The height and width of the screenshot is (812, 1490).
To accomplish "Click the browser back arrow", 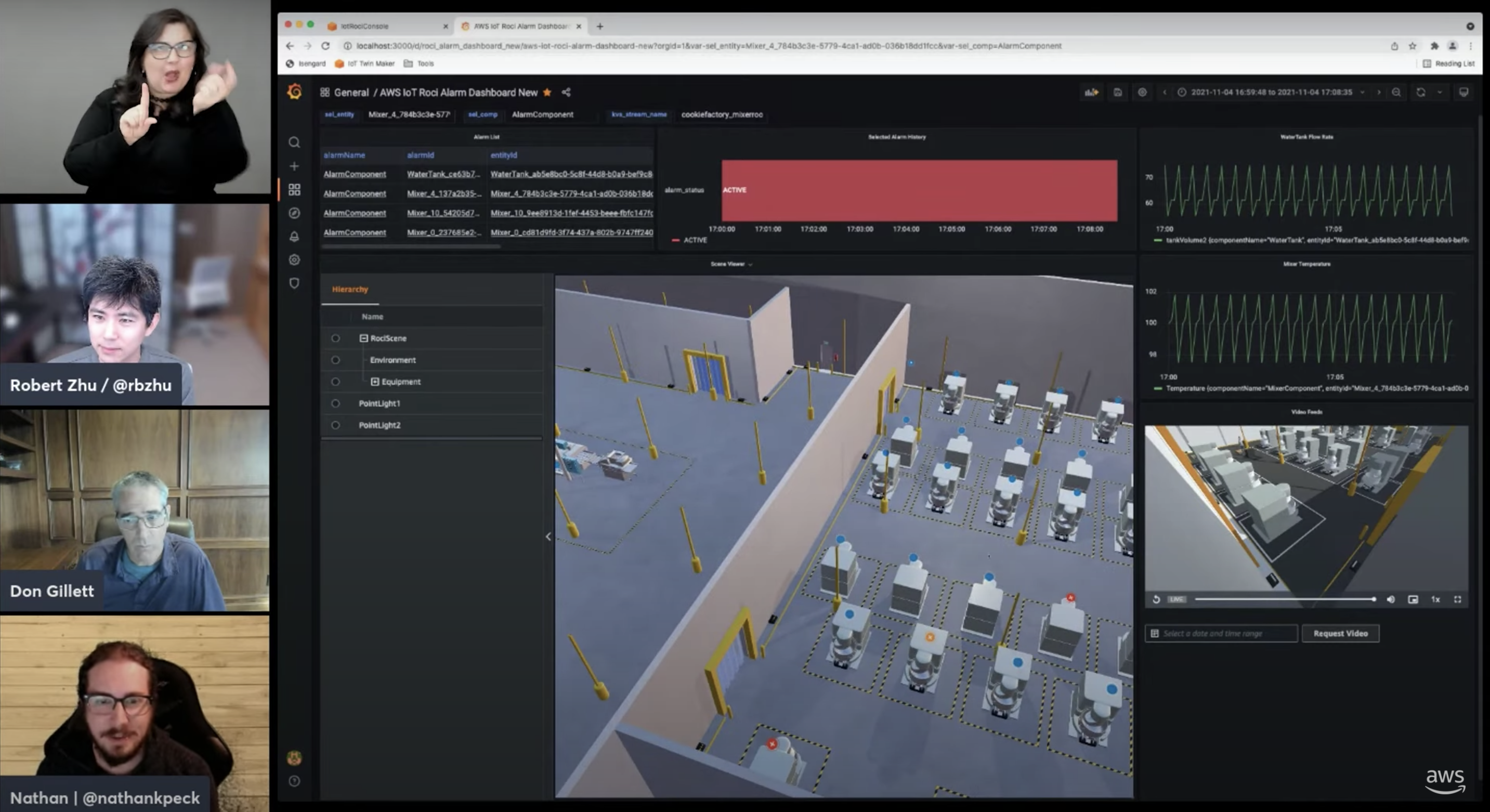I will point(290,46).
